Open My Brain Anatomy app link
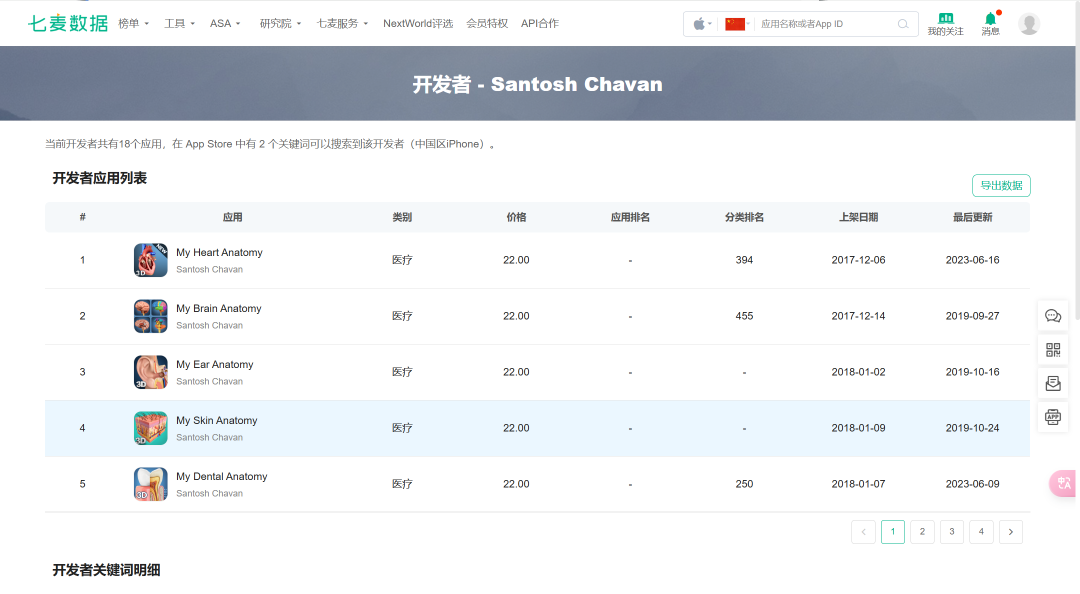This screenshot has height=594, width=1080. click(218, 308)
